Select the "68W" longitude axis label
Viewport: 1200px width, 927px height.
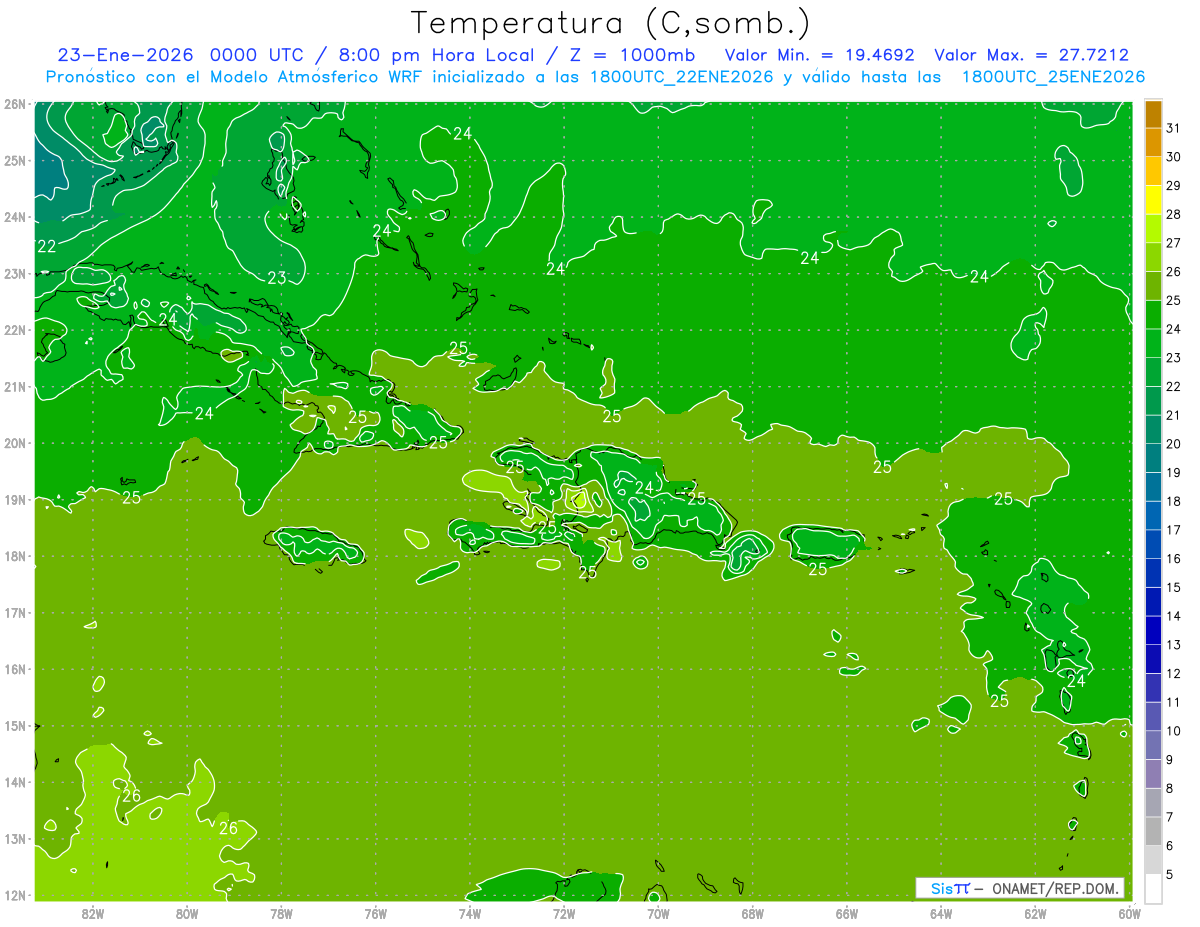(753, 913)
